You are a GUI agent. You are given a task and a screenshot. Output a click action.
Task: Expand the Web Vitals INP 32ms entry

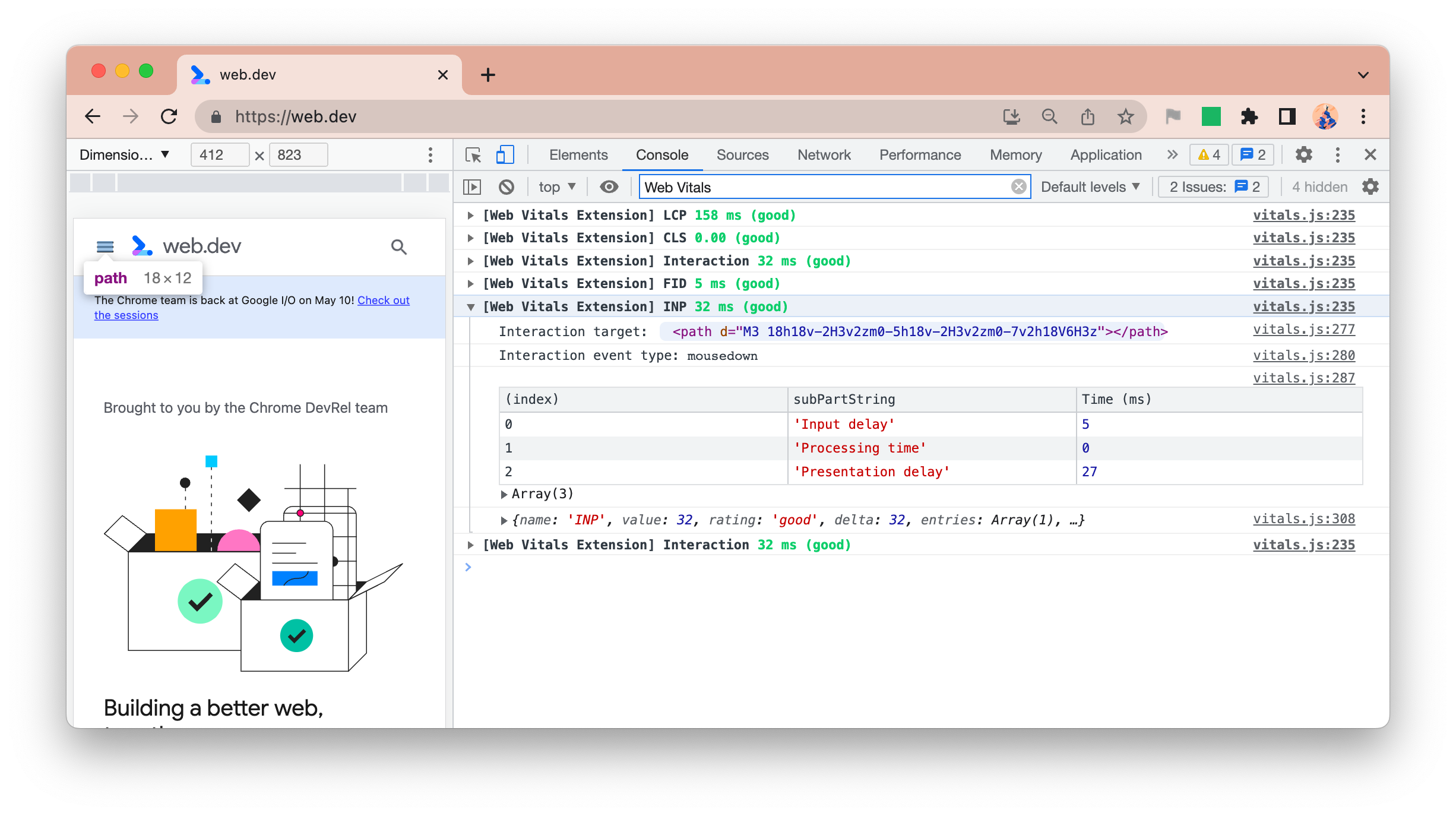471,307
